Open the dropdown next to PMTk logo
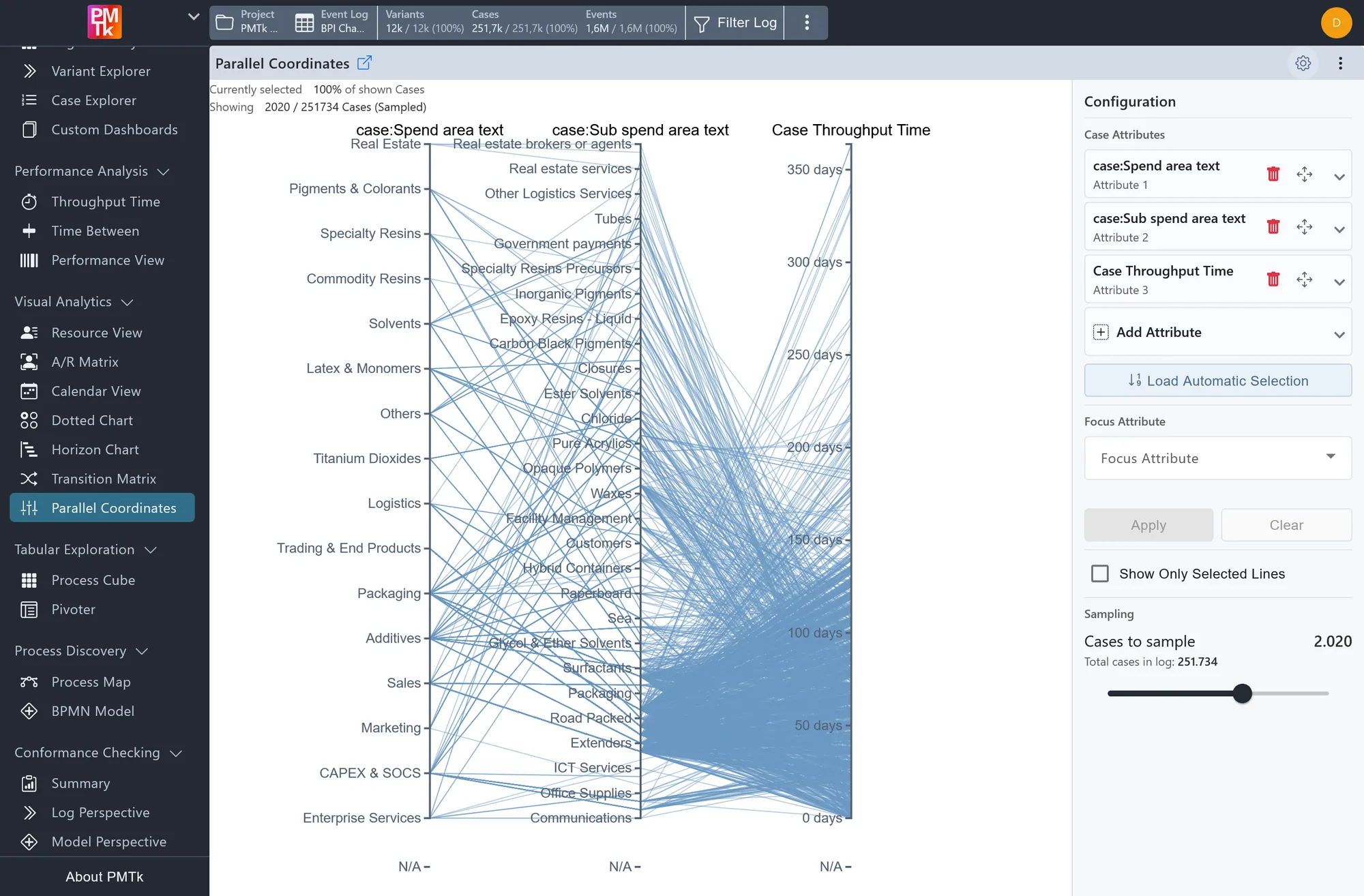Viewport: 1364px width, 896px height. (194, 17)
